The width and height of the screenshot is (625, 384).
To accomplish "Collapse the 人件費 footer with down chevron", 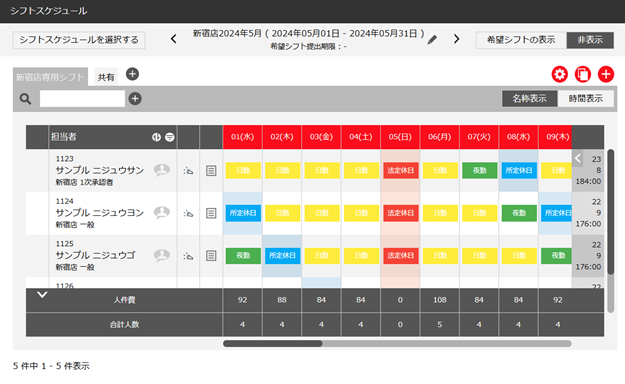I will point(42,295).
